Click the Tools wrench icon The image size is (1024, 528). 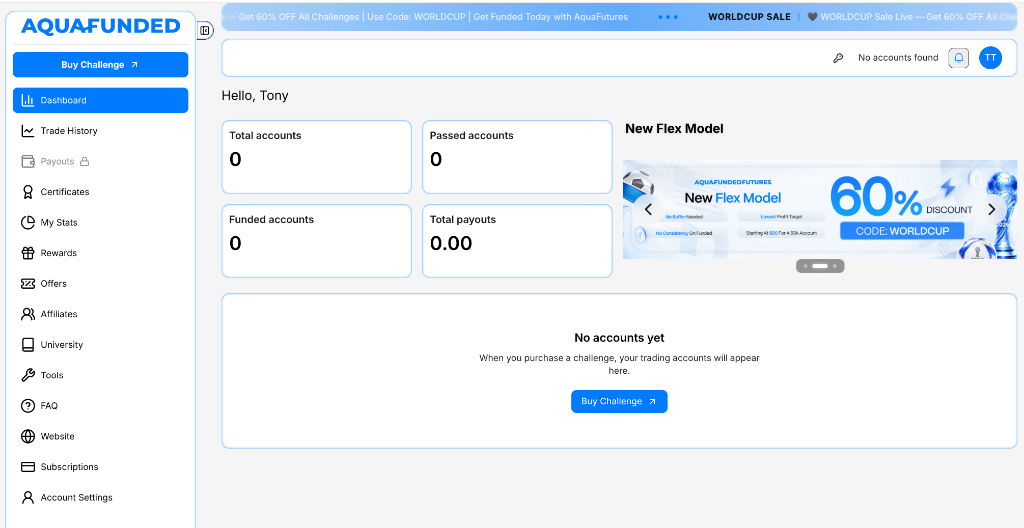pyautogui.click(x=27, y=375)
